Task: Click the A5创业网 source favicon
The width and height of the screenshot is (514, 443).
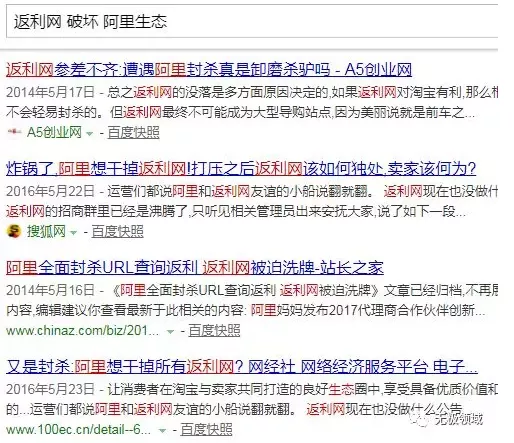Action: click(x=14, y=132)
